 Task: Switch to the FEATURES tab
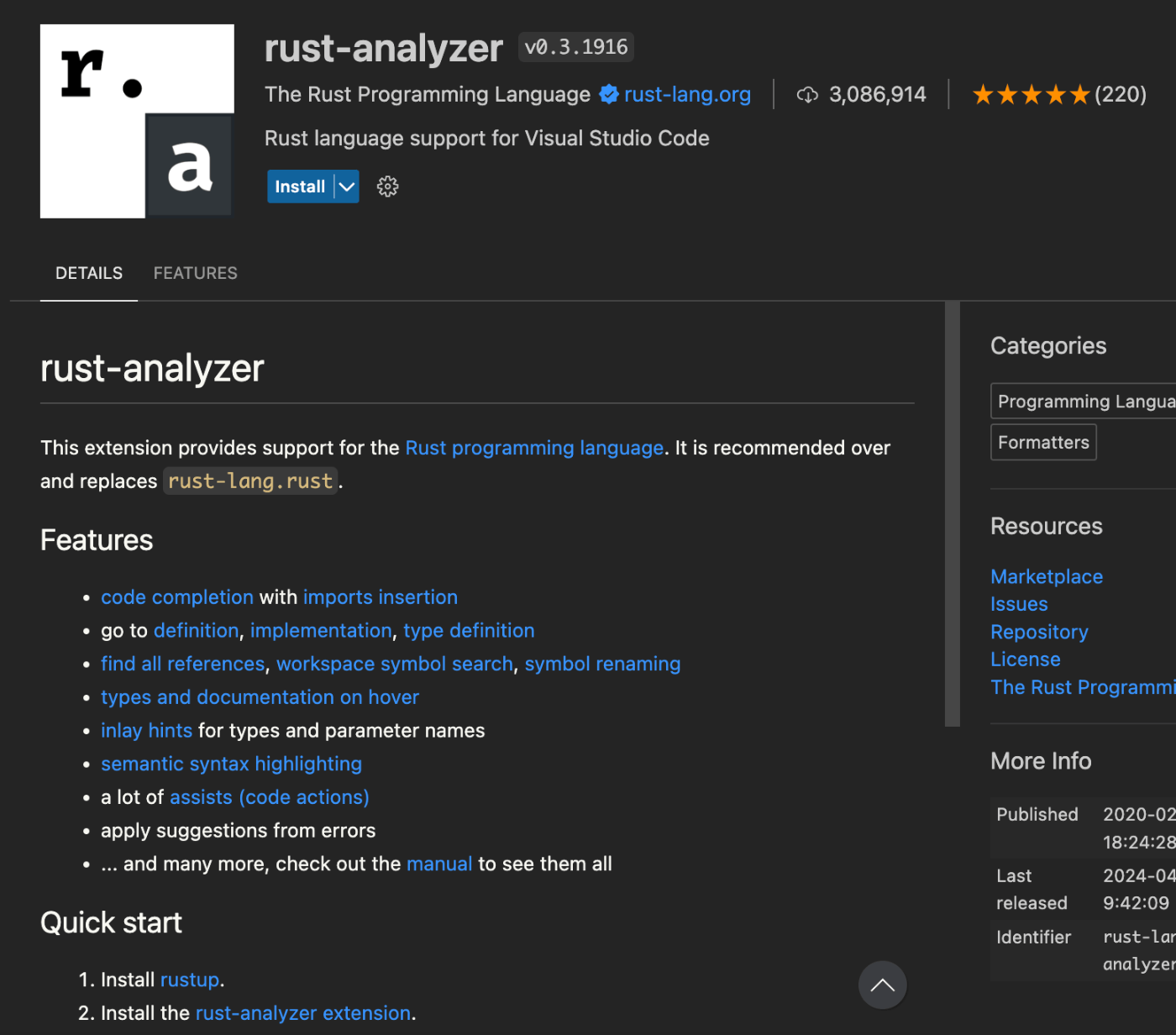click(x=196, y=273)
